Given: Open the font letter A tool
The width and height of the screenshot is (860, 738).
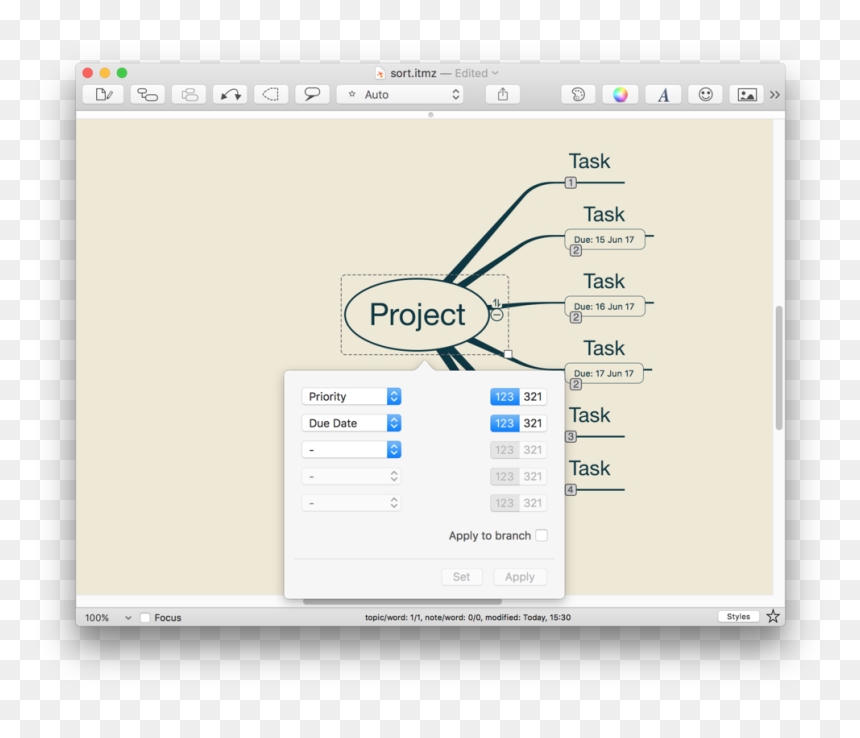Looking at the screenshot, I should click(664, 95).
